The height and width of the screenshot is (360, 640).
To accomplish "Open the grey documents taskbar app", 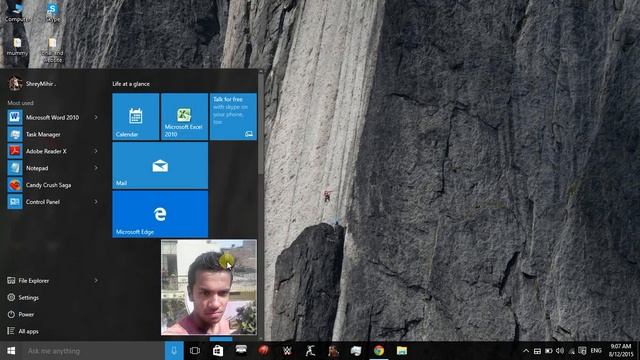I will click(356, 351).
